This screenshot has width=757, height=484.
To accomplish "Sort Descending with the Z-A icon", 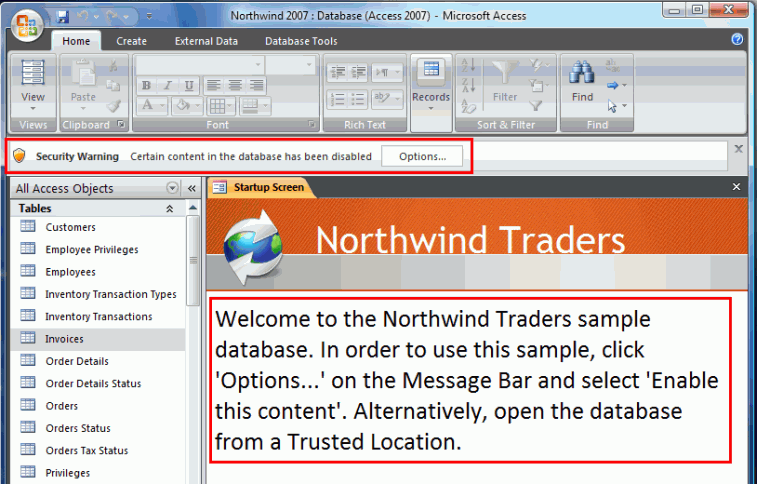I will (468, 85).
